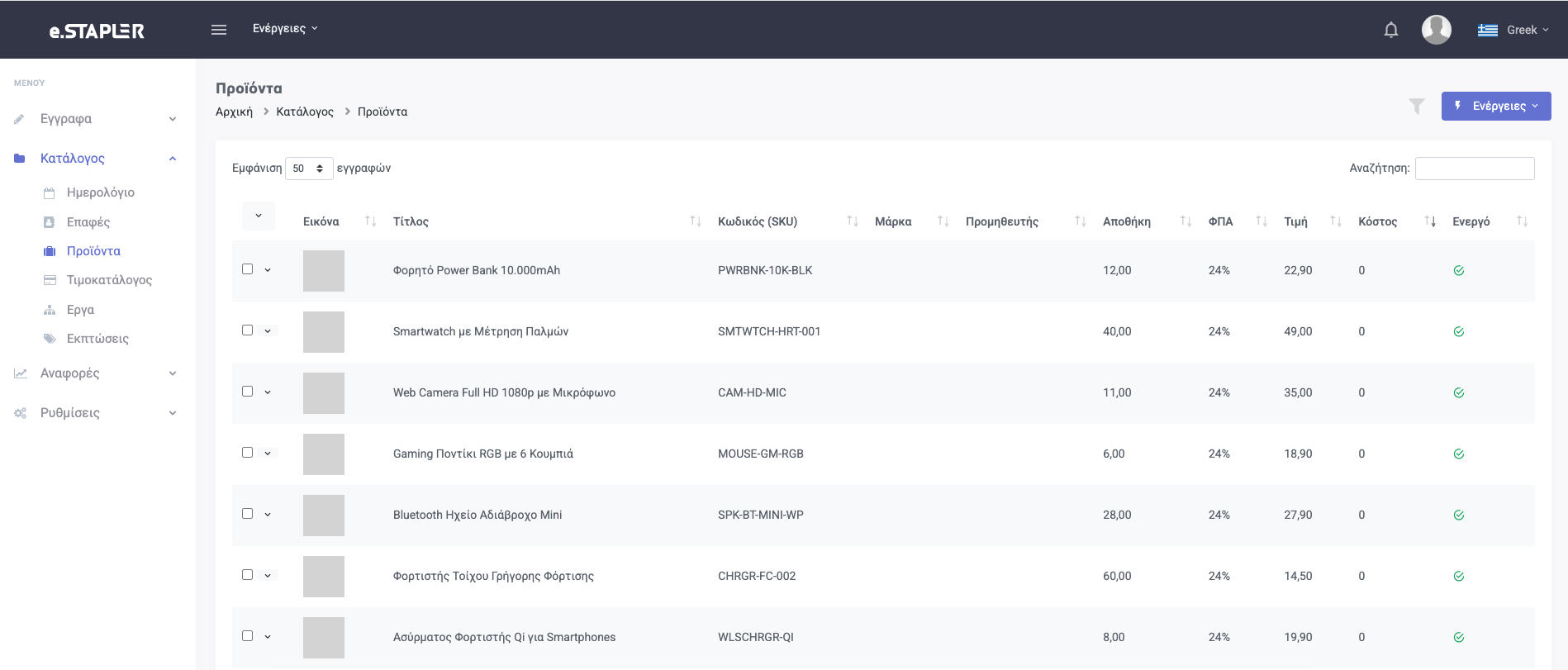Click thumbnail of Bluetooth Ηχείο product
Image resolution: width=1568 pixels, height=670 pixels.
point(324,516)
